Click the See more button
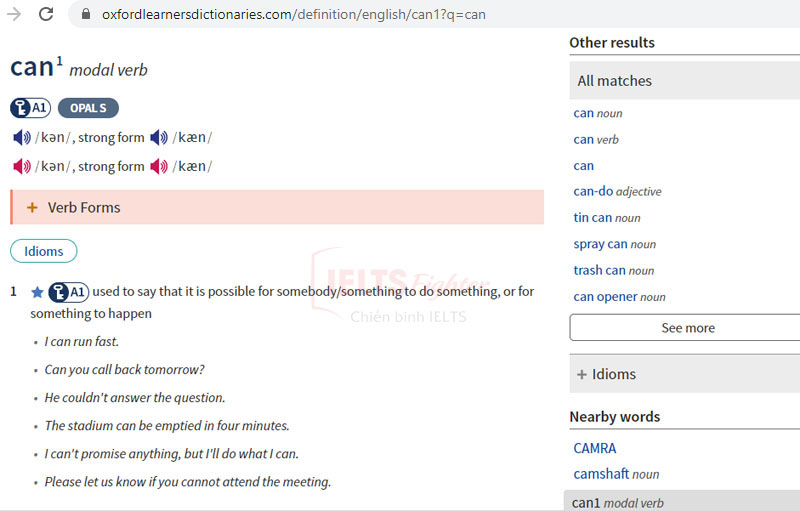The image size is (800, 511). [687, 328]
